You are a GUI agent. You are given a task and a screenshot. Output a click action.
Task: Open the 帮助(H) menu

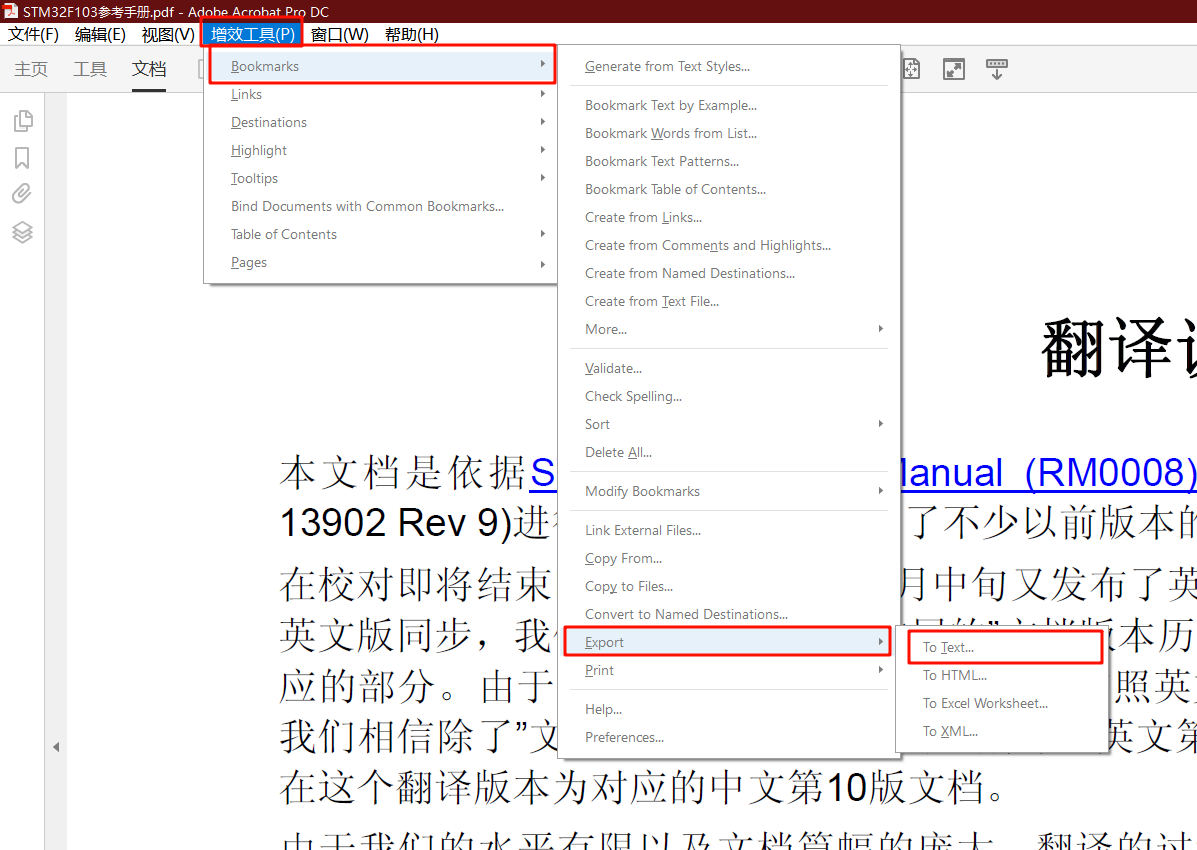click(411, 34)
